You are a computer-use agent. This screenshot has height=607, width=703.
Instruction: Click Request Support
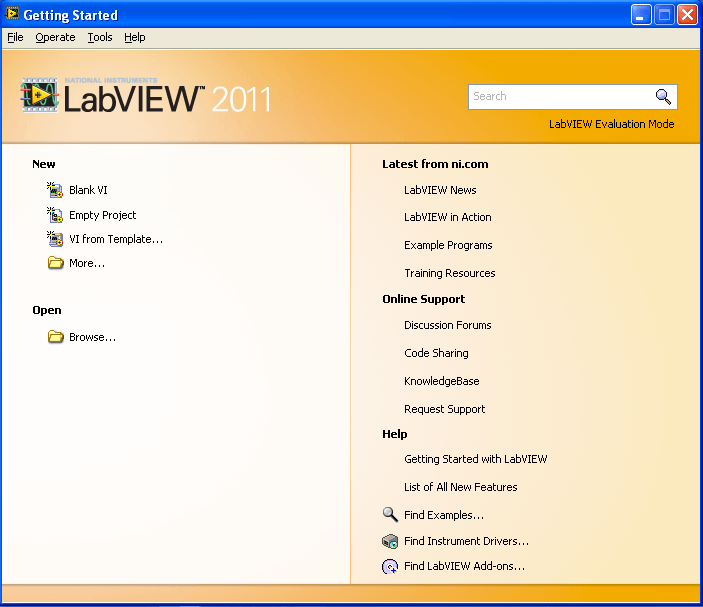[444, 409]
